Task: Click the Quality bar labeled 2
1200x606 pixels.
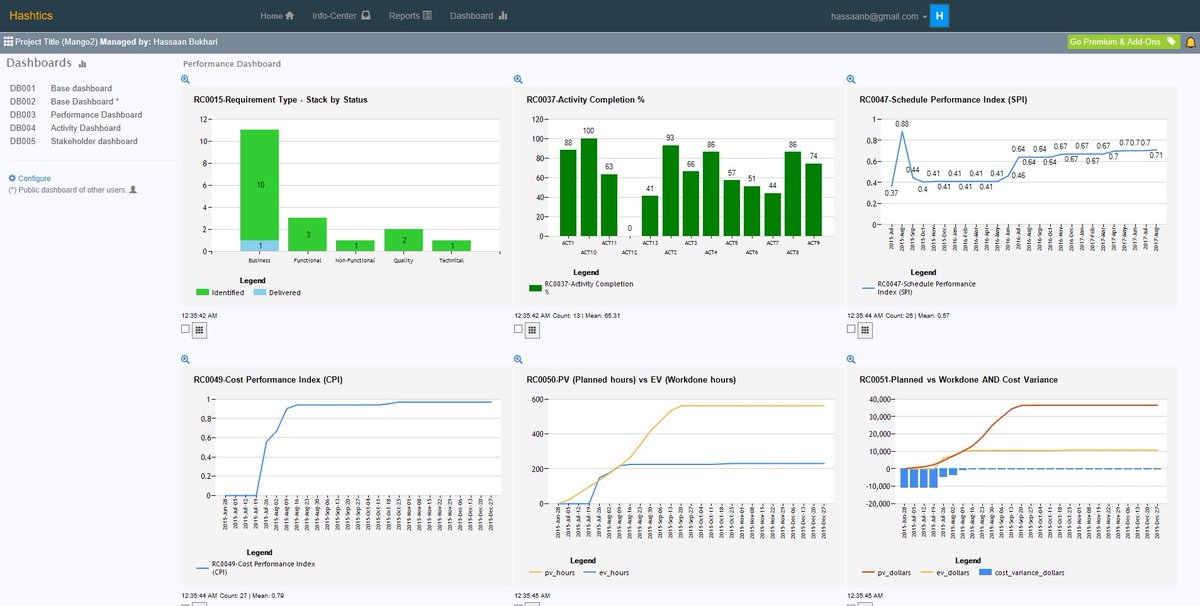Action: pos(403,240)
